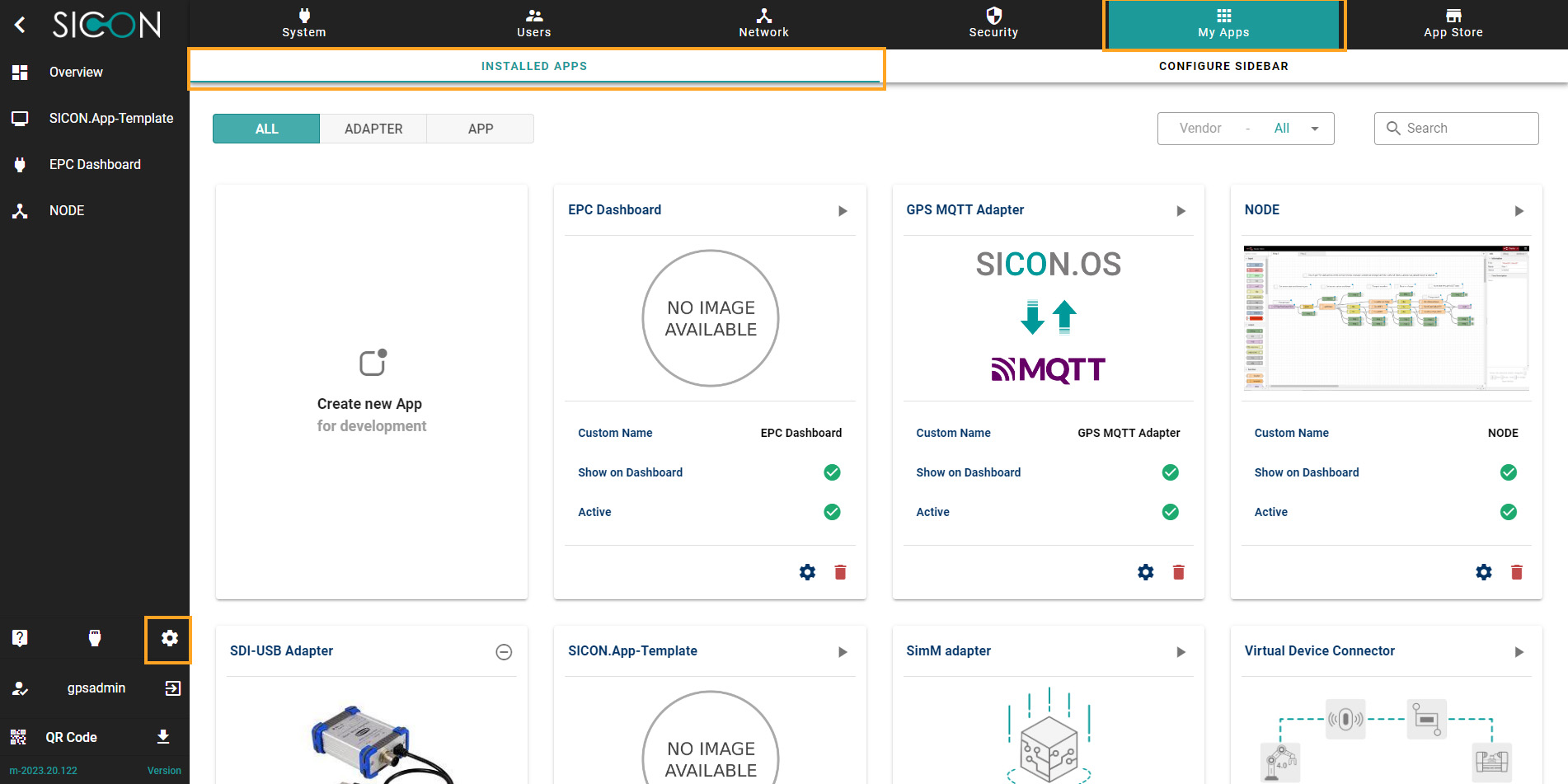Screen dimensions: 1568x784
Task: Delete the GPS MQTT Adapter app
Action: click(x=1178, y=572)
